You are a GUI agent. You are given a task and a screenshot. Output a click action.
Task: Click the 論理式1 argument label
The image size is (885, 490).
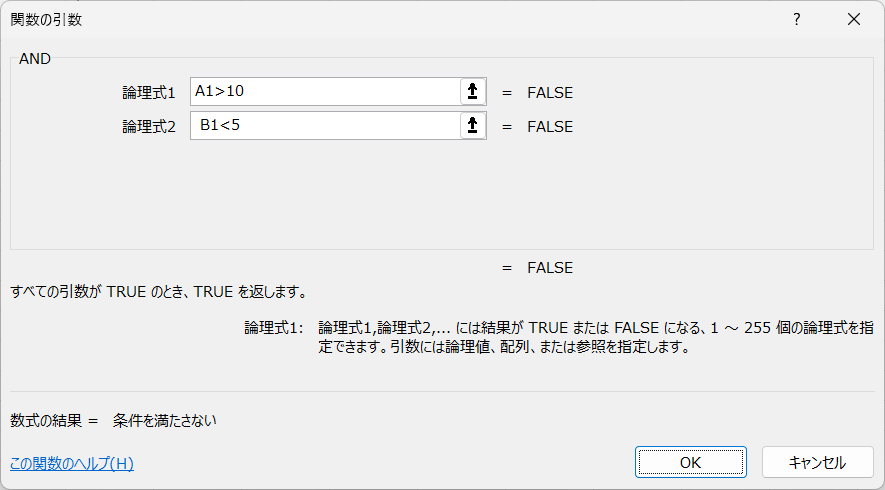click(149, 93)
